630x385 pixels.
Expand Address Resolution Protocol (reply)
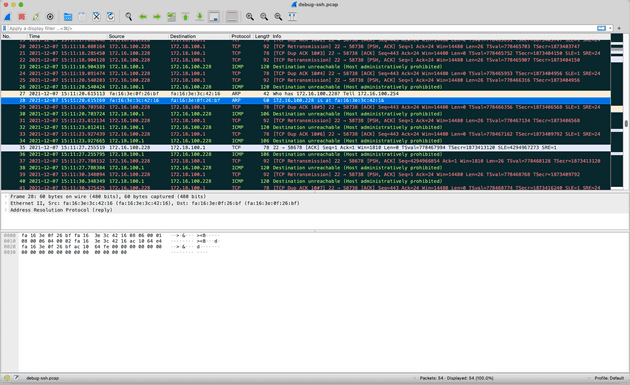(x=6, y=210)
